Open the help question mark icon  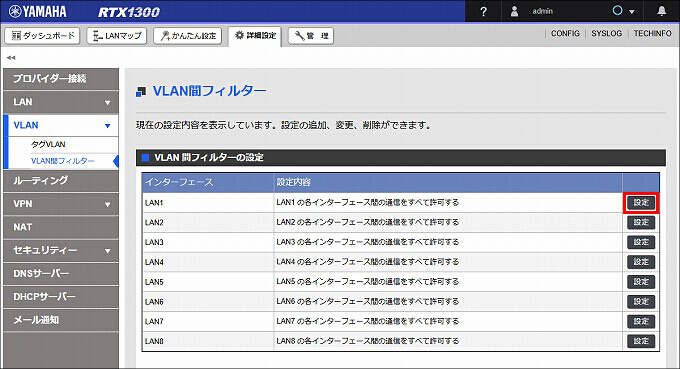[x=483, y=12]
